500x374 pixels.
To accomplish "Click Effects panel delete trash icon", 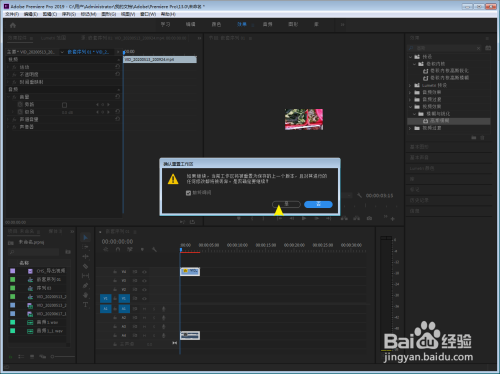I will 482,138.
